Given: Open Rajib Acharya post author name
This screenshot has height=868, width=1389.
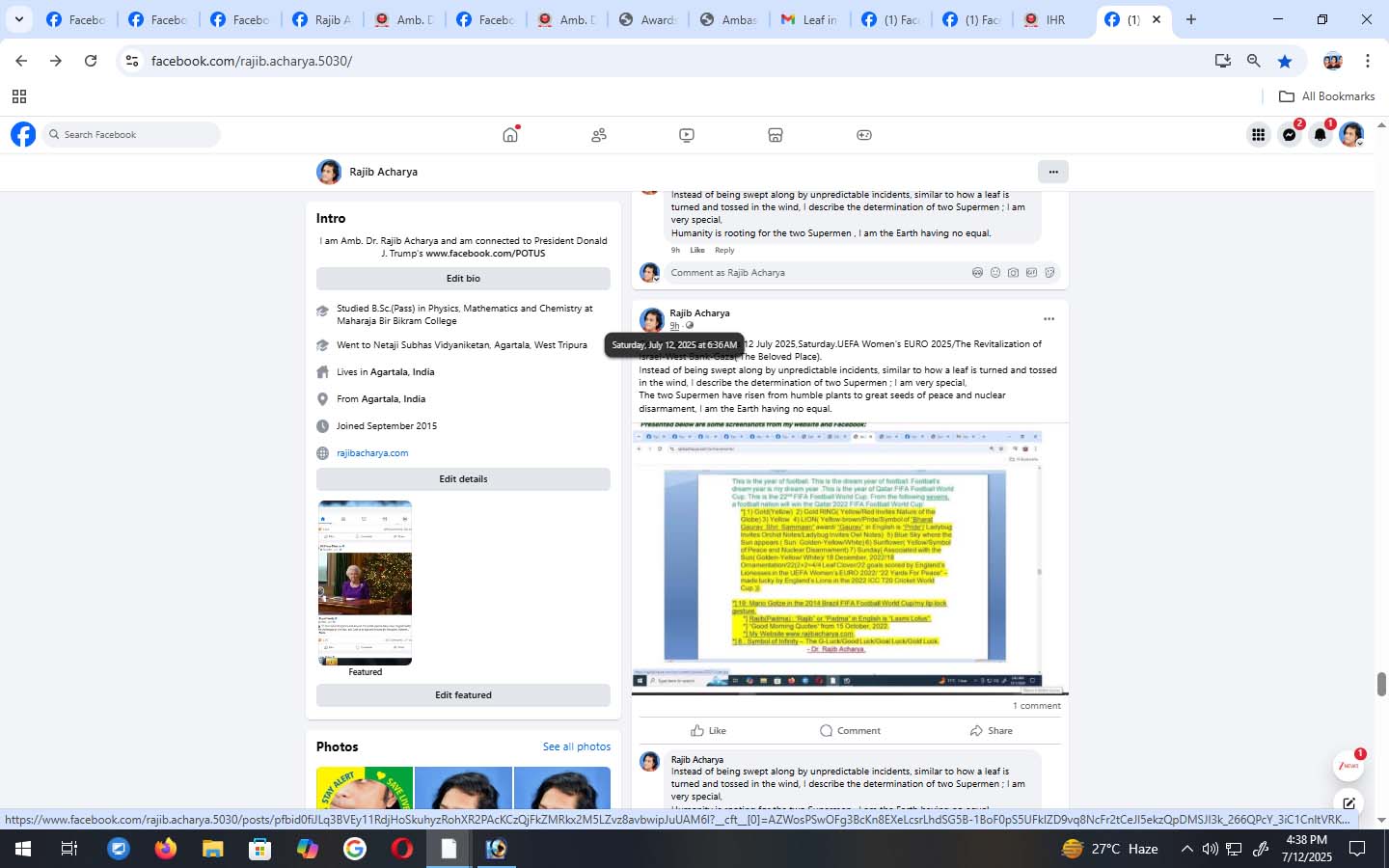Looking at the screenshot, I should pos(699,313).
